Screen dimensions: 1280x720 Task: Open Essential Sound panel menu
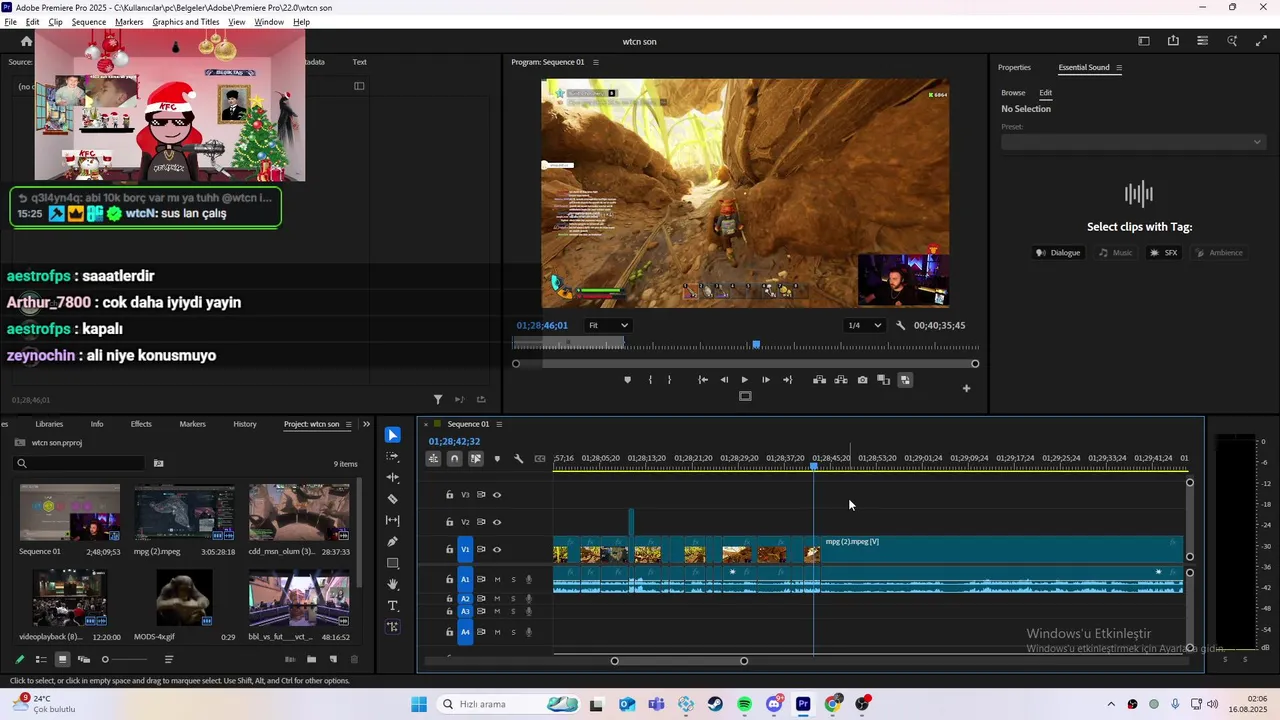[x=1119, y=68]
